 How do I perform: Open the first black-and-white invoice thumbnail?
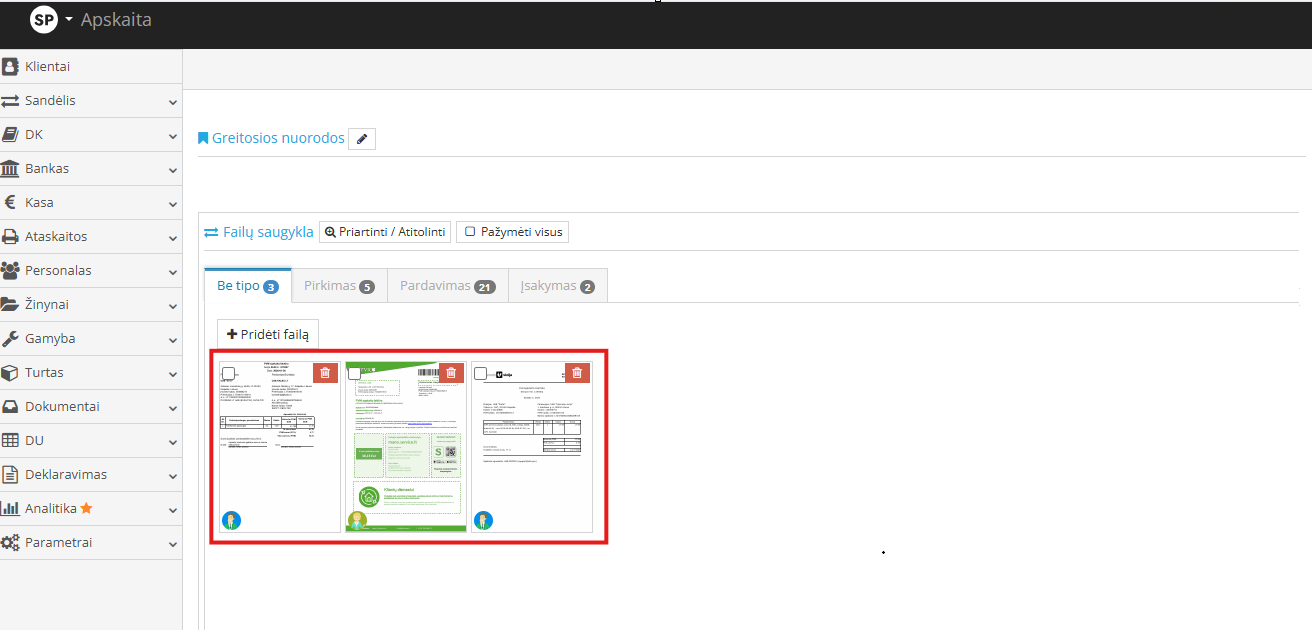point(280,447)
